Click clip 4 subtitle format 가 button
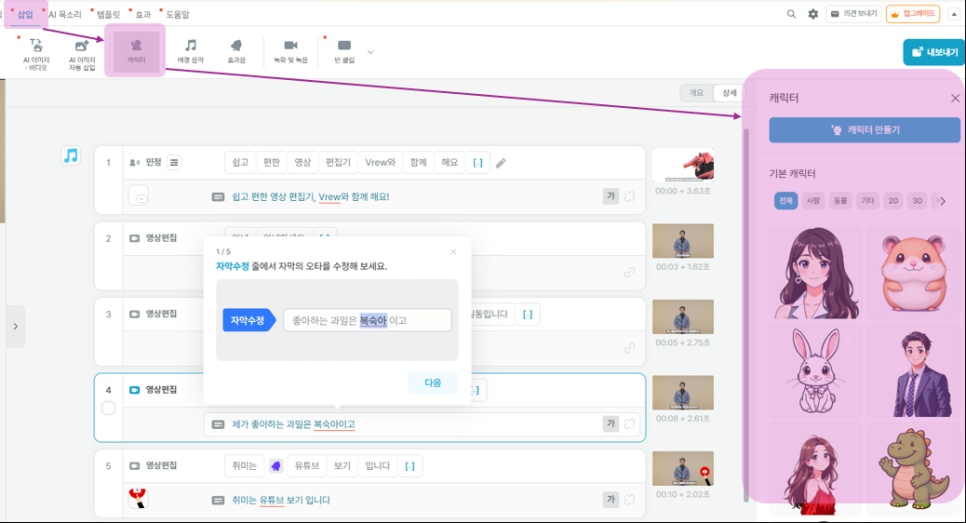966x523 pixels. (611, 423)
